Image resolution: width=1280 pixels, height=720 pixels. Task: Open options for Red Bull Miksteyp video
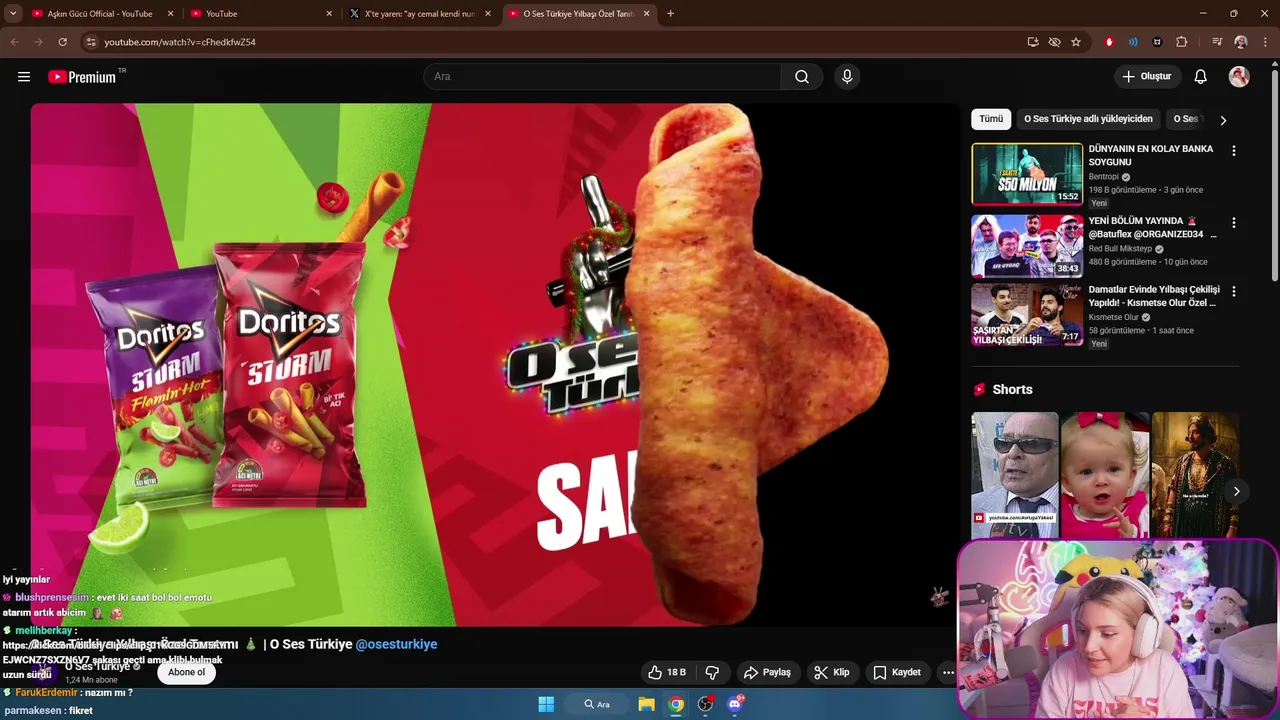1233,223
